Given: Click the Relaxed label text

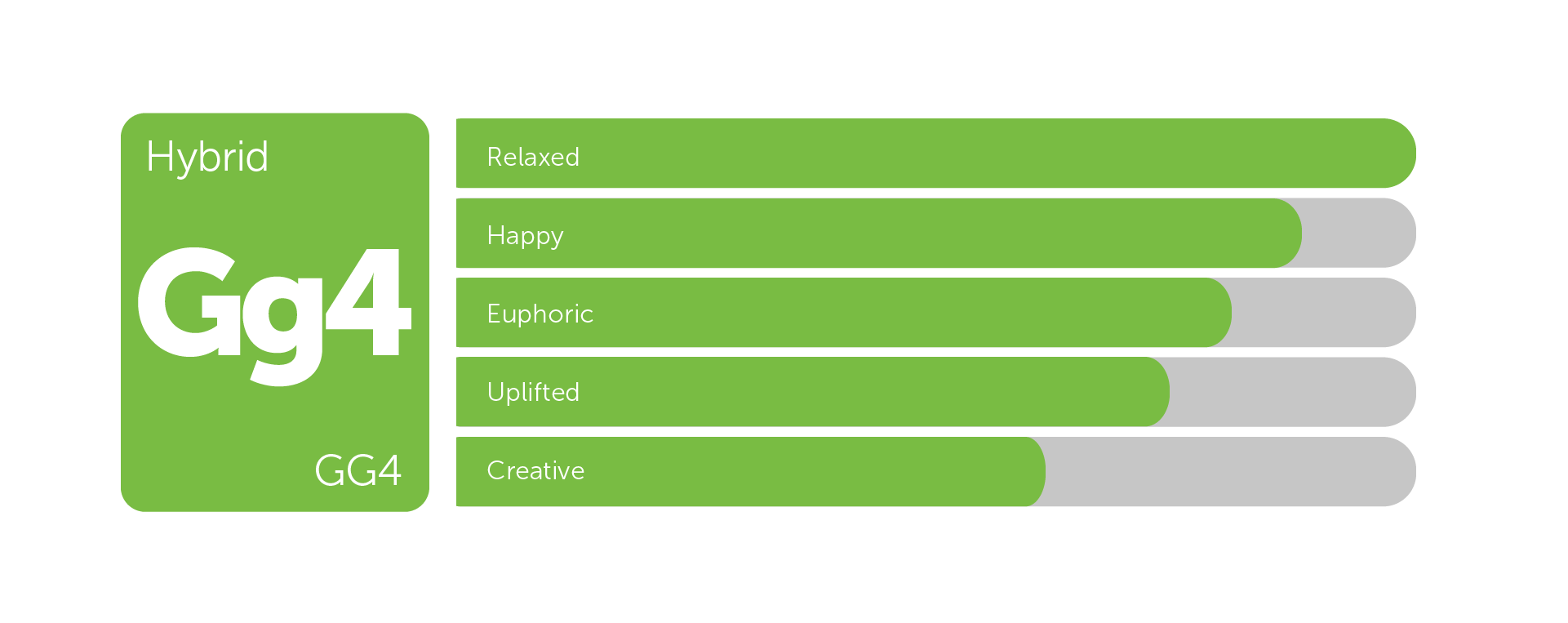Looking at the screenshot, I should (x=533, y=157).
